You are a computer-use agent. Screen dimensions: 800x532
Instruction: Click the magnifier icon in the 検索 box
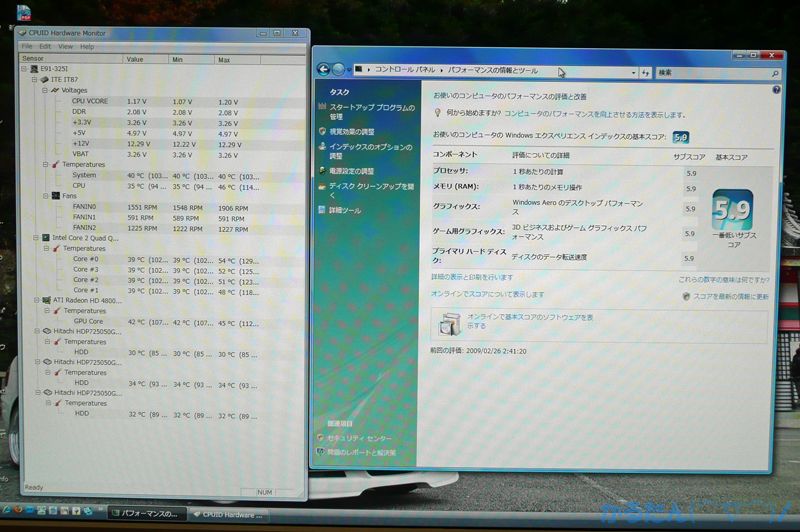coord(774,74)
